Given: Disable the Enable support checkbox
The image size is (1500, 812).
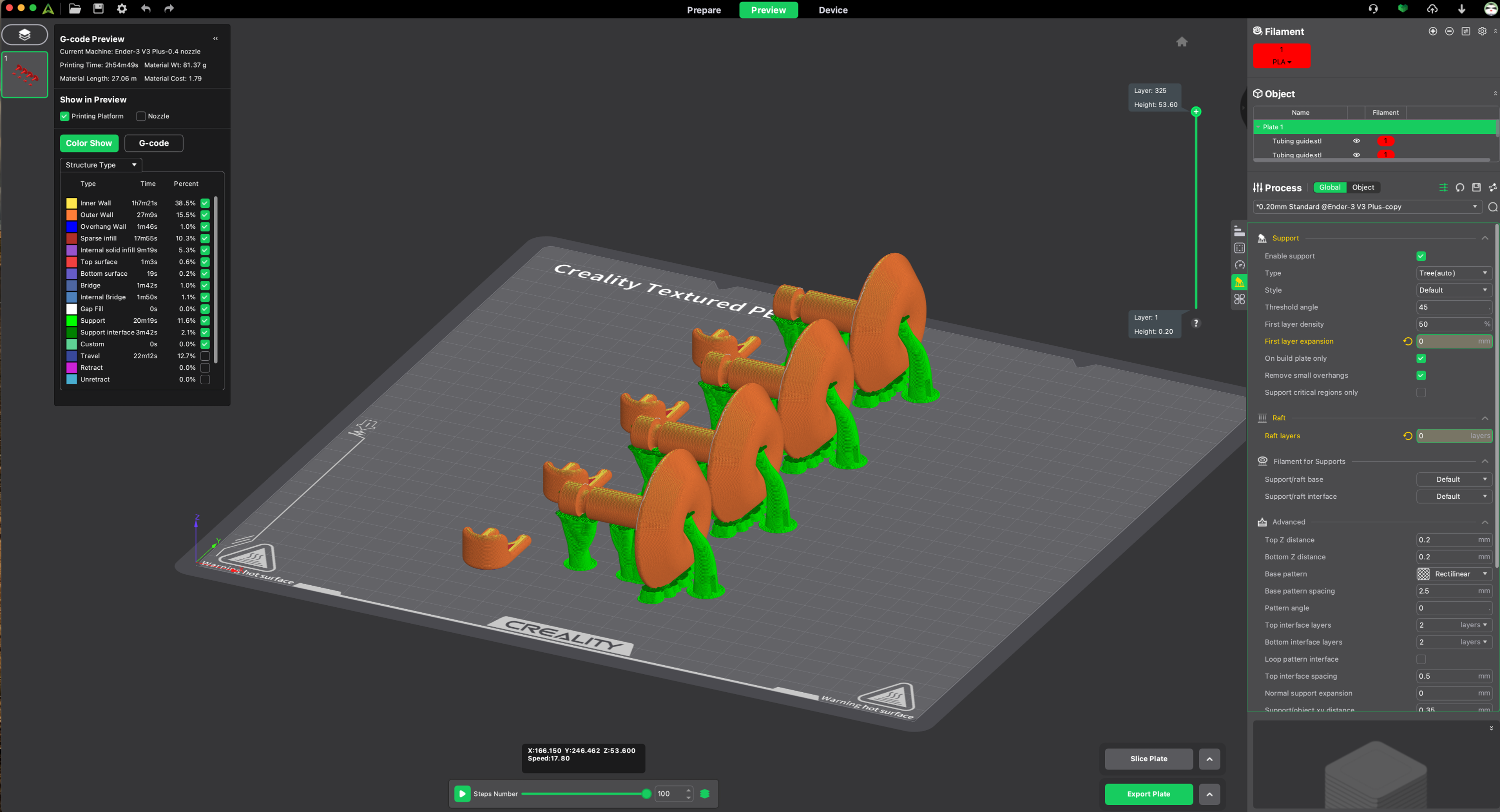Looking at the screenshot, I should click(x=1421, y=256).
